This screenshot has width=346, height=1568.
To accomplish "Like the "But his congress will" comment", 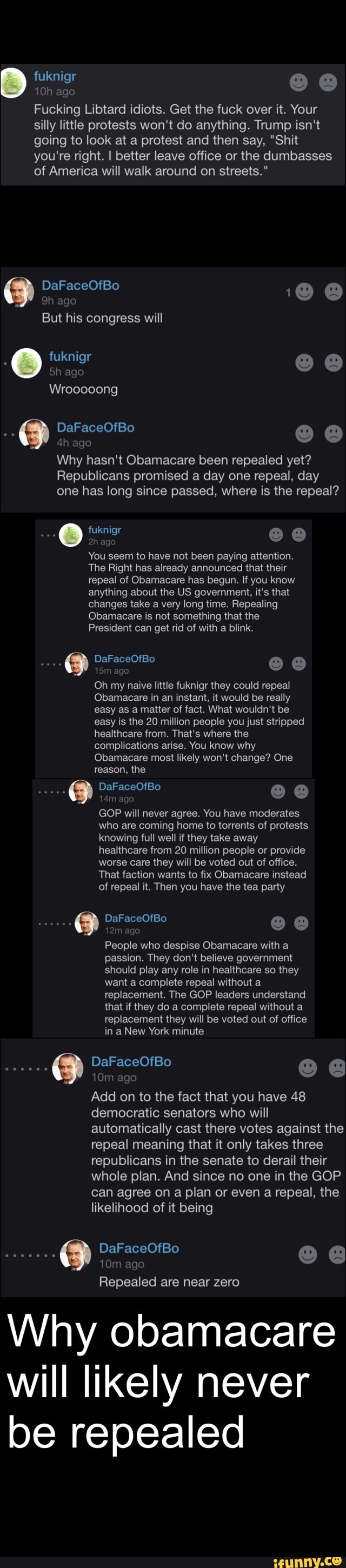I will (x=304, y=292).
